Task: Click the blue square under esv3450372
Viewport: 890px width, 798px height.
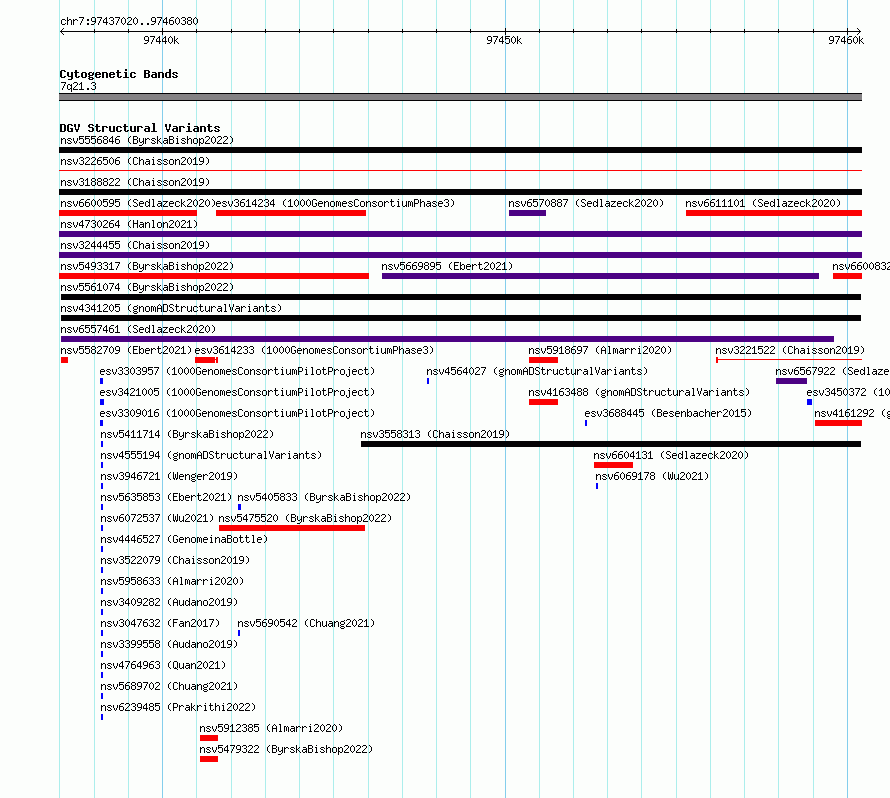Action: point(809,402)
